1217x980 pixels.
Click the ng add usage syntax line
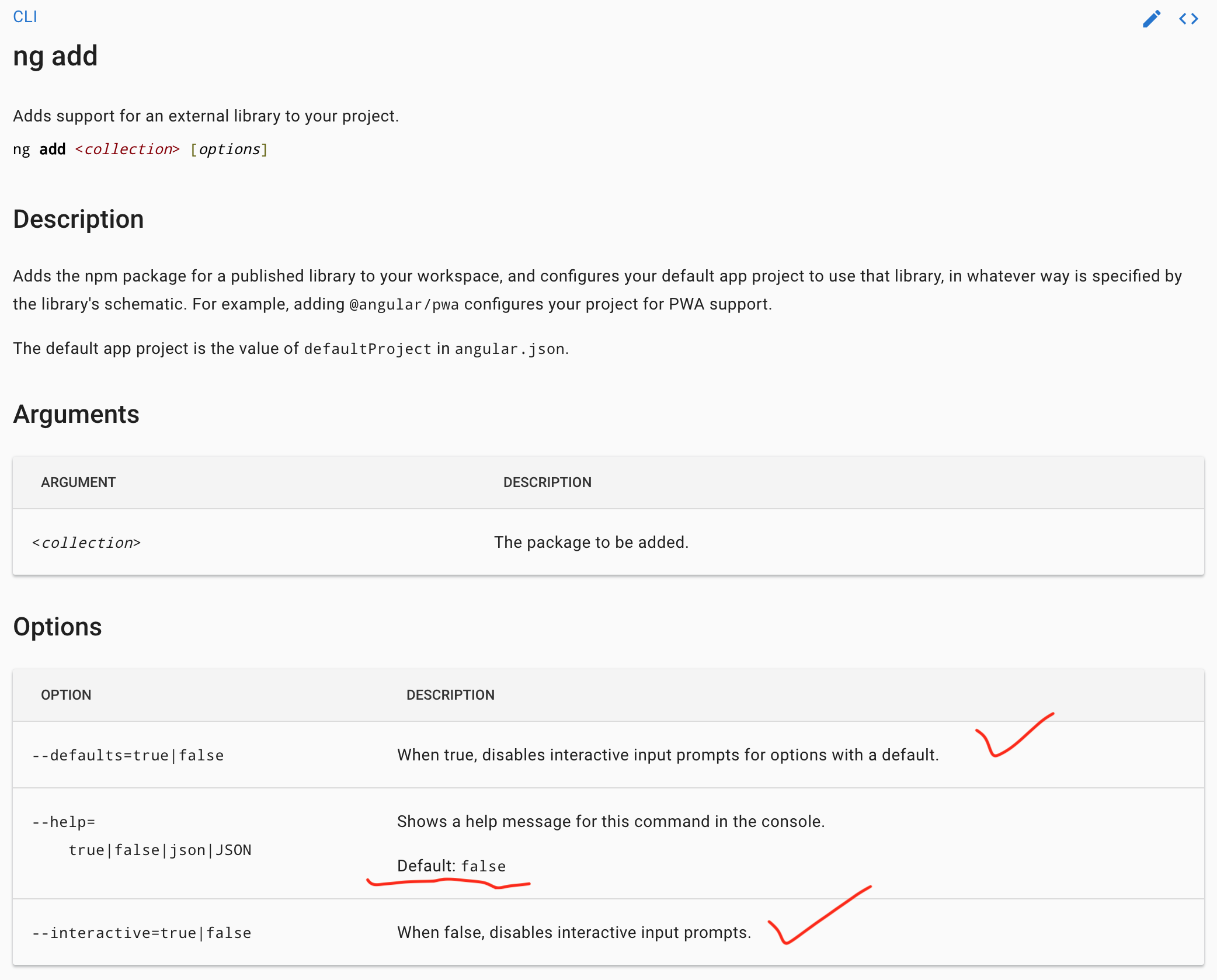coord(140,150)
